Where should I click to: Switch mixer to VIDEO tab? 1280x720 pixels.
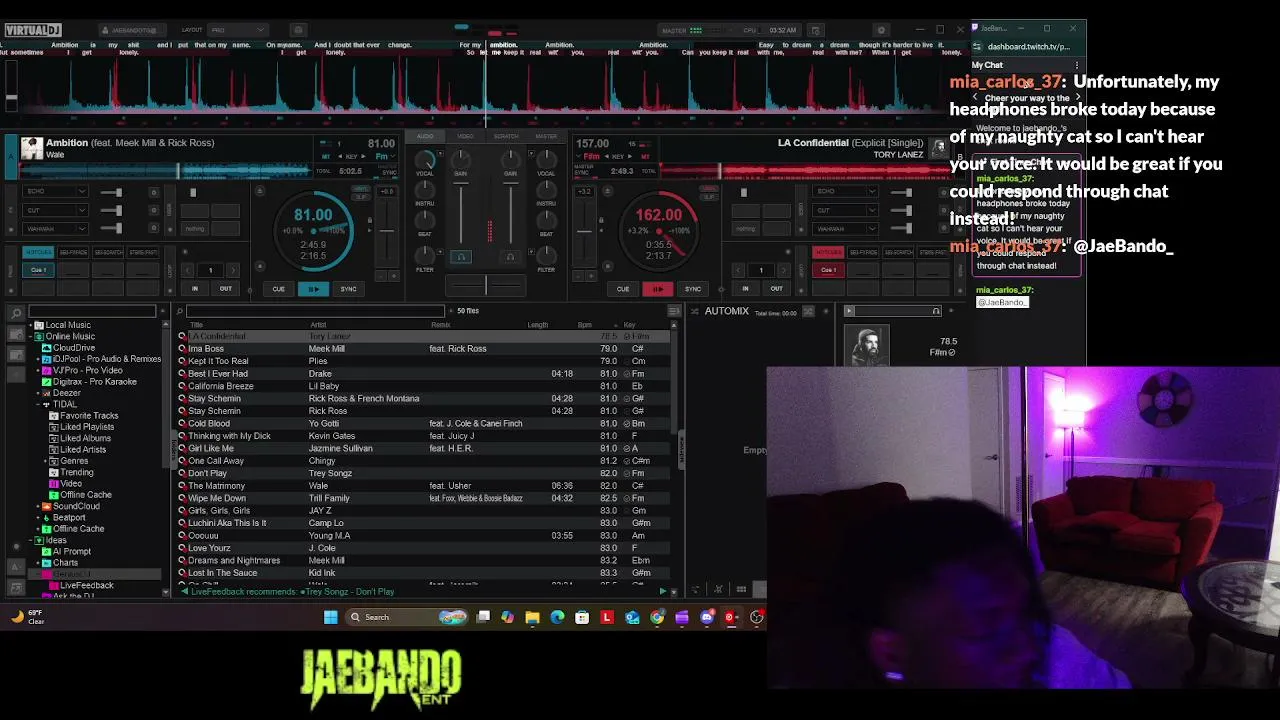pyautogui.click(x=465, y=136)
